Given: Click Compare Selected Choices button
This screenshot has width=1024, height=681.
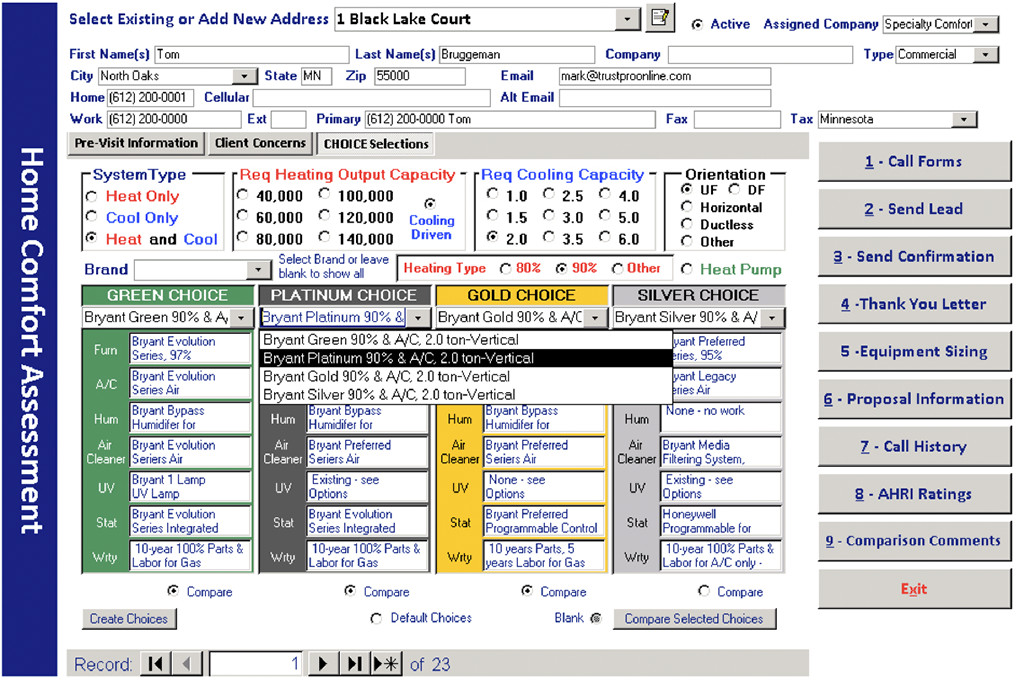Looking at the screenshot, I should 694,619.
